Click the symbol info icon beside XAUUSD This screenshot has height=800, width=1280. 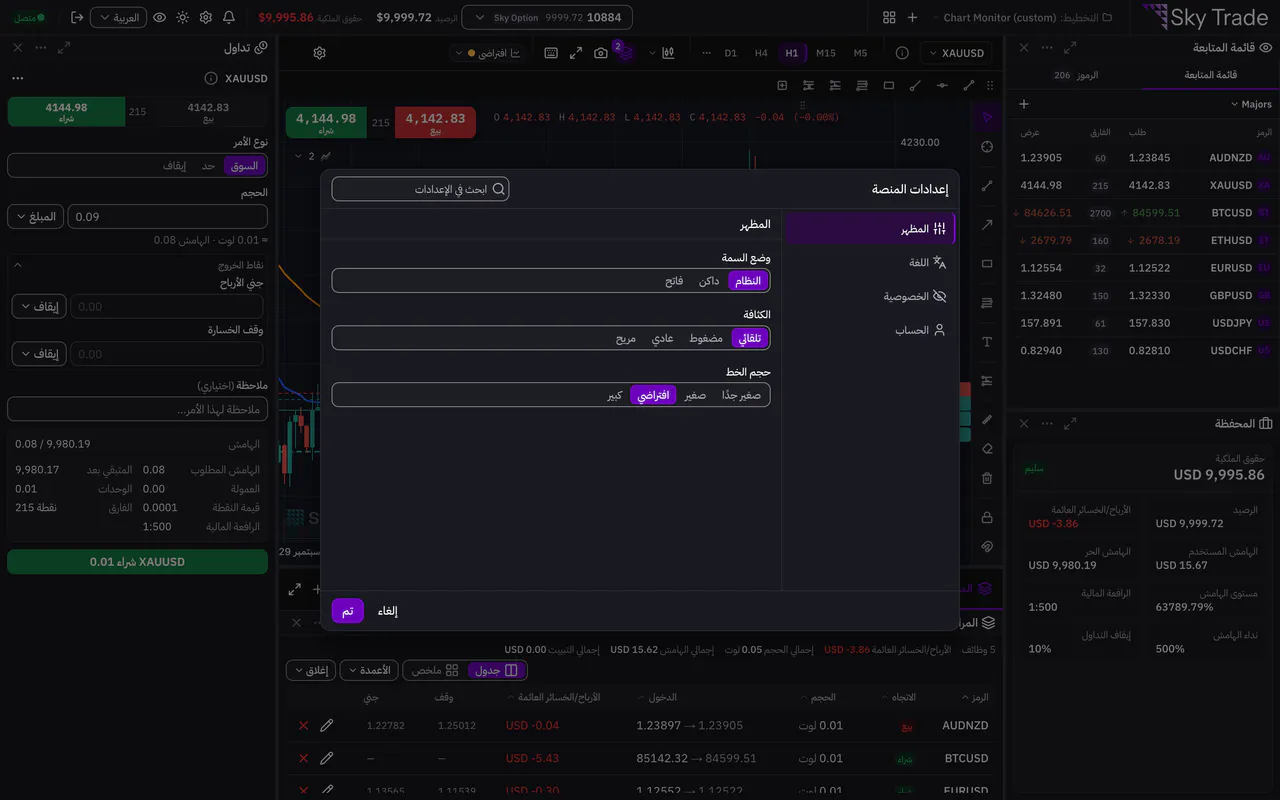(x=902, y=53)
